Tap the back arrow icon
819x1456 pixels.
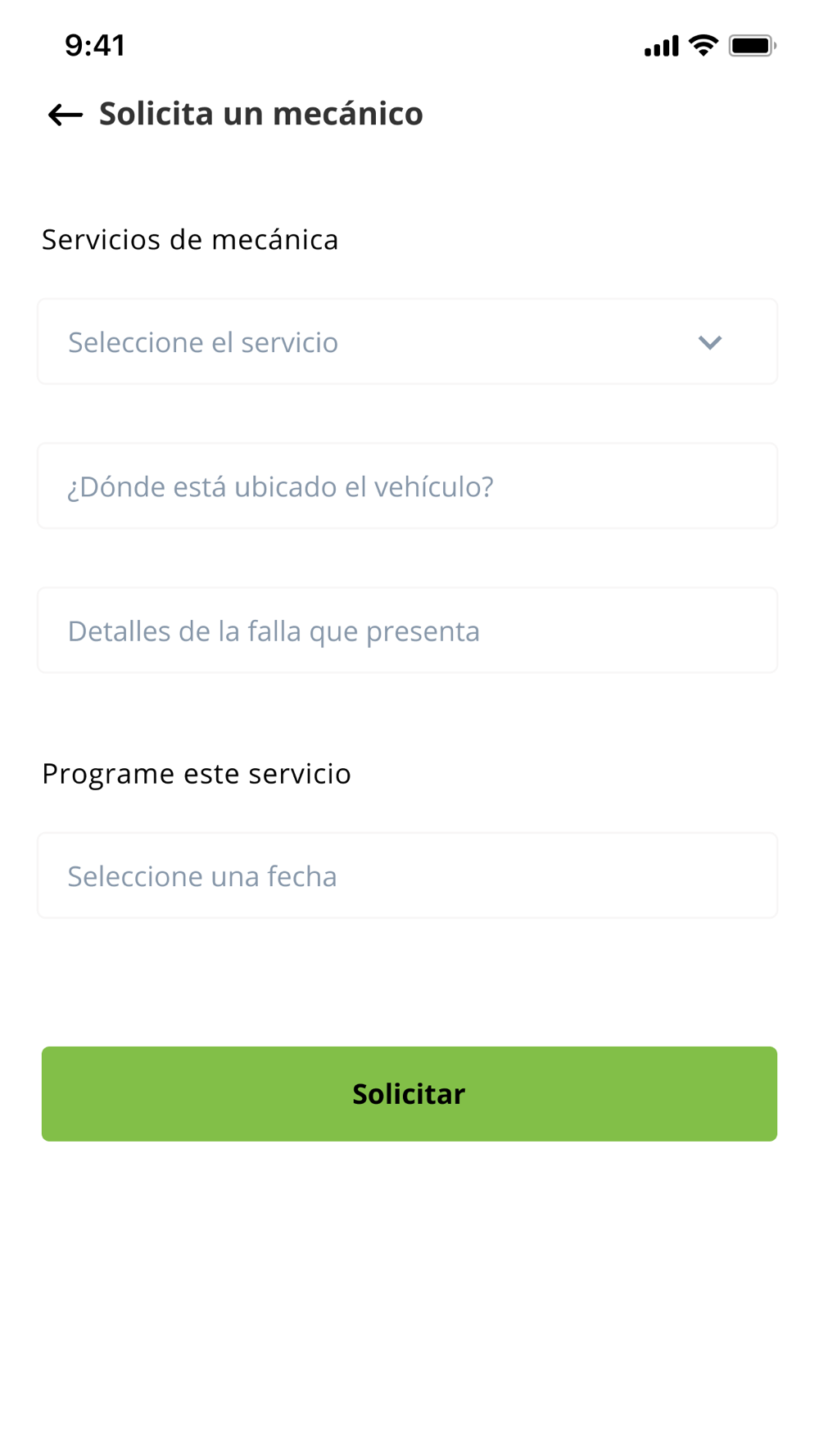click(x=66, y=115)
